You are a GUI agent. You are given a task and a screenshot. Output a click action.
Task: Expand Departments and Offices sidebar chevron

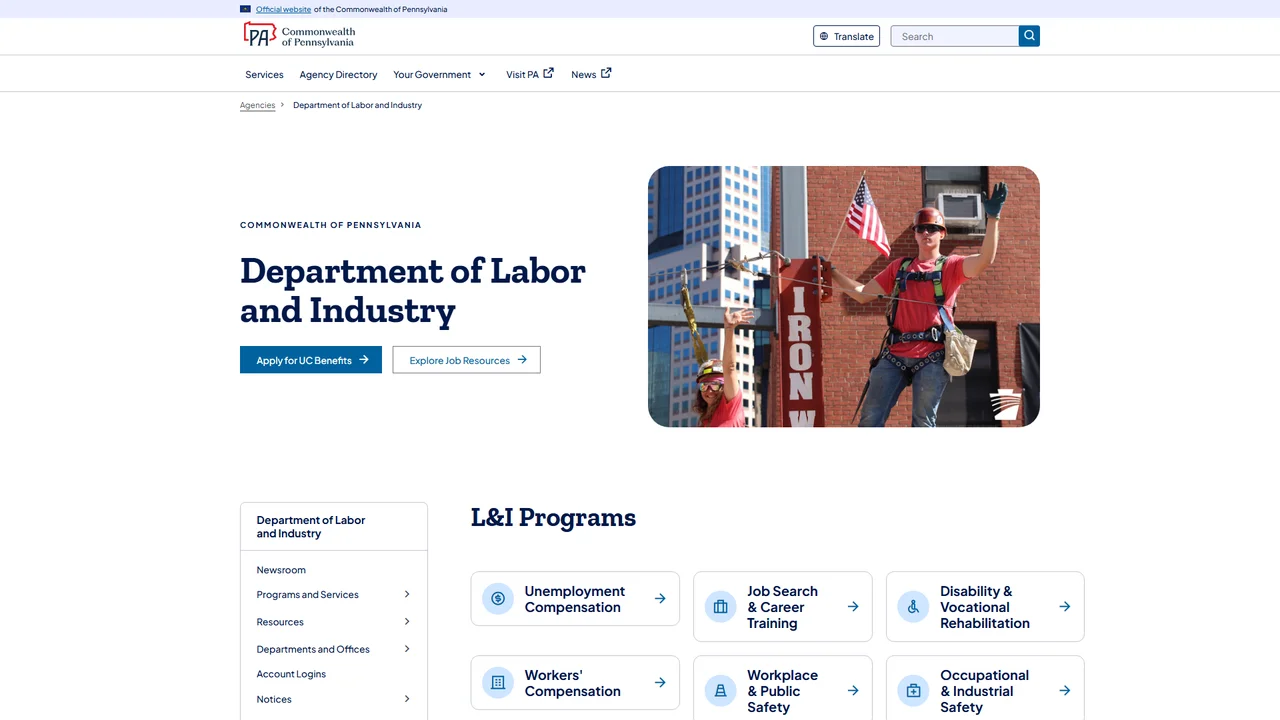407,649
